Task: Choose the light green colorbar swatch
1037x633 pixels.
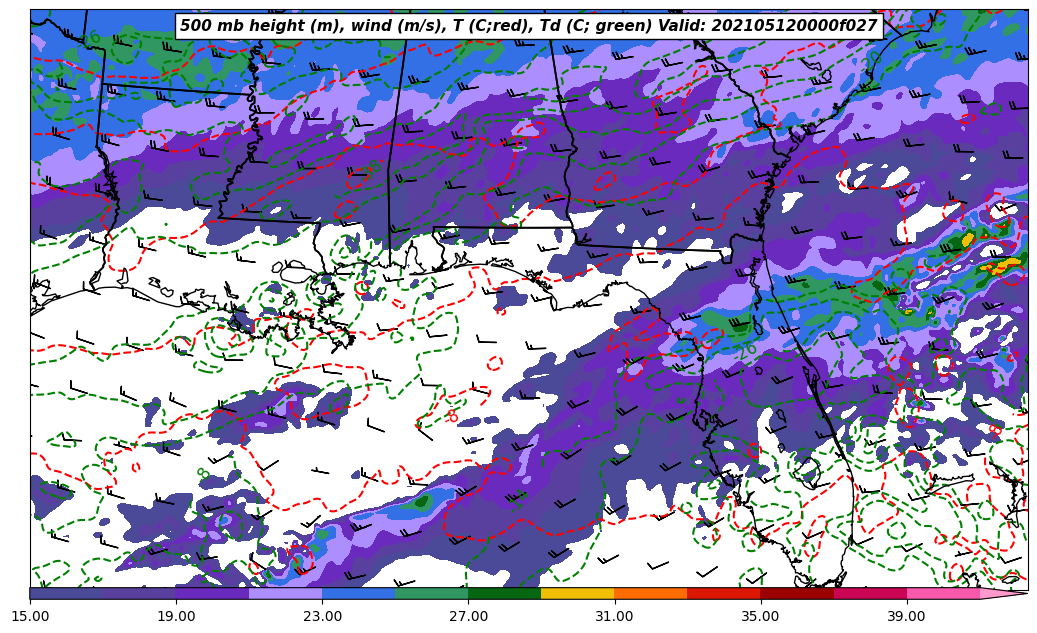Action: (431, 593)
